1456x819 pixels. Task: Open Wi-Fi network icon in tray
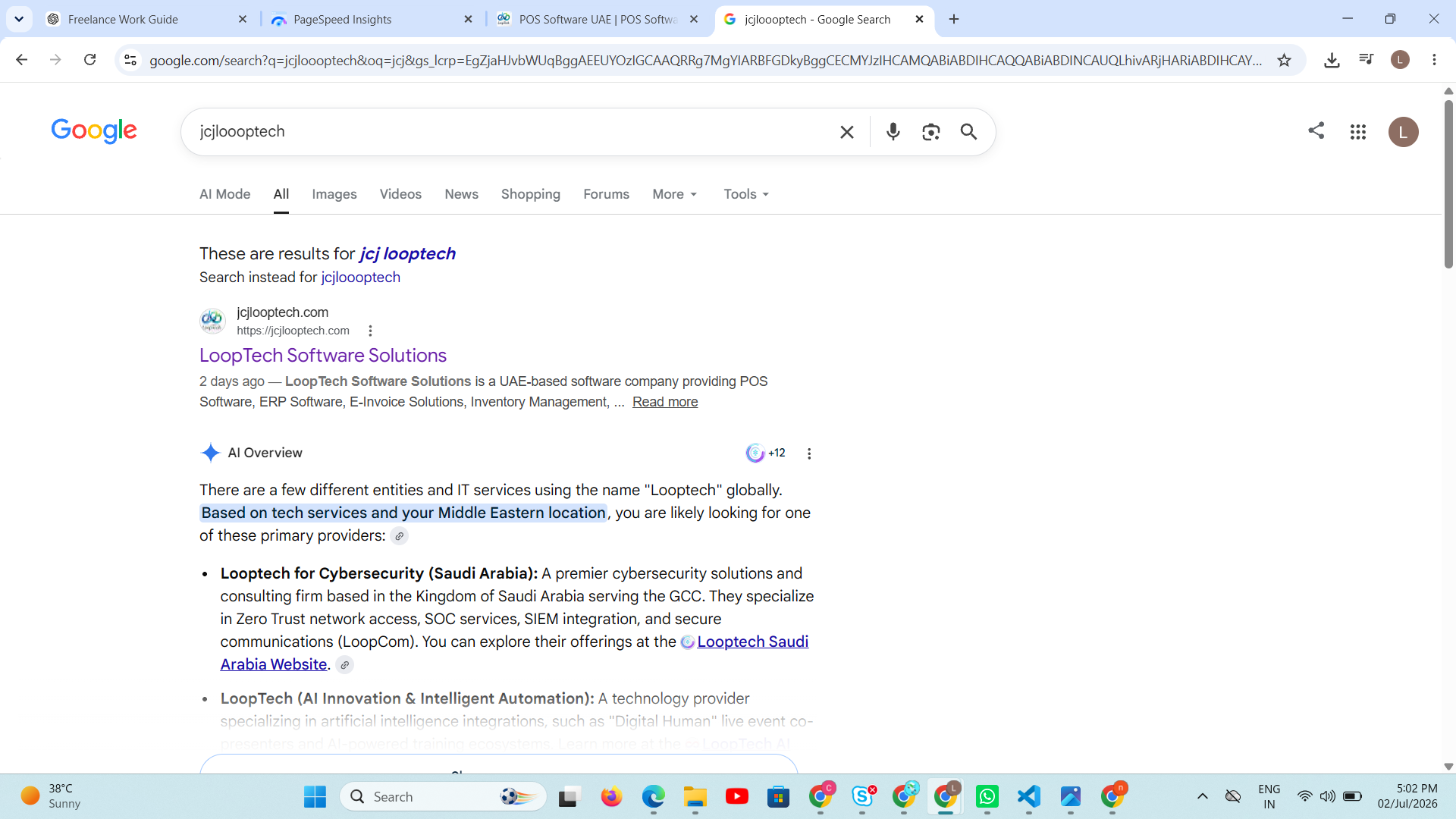(x=1304, y=796)
